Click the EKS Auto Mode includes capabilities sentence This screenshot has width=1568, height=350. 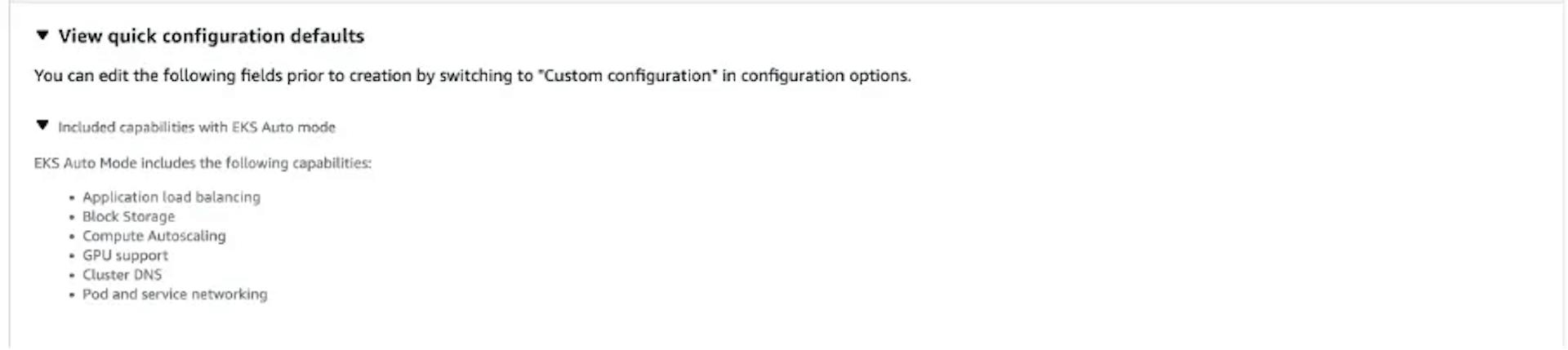click(x=203, y=163)
